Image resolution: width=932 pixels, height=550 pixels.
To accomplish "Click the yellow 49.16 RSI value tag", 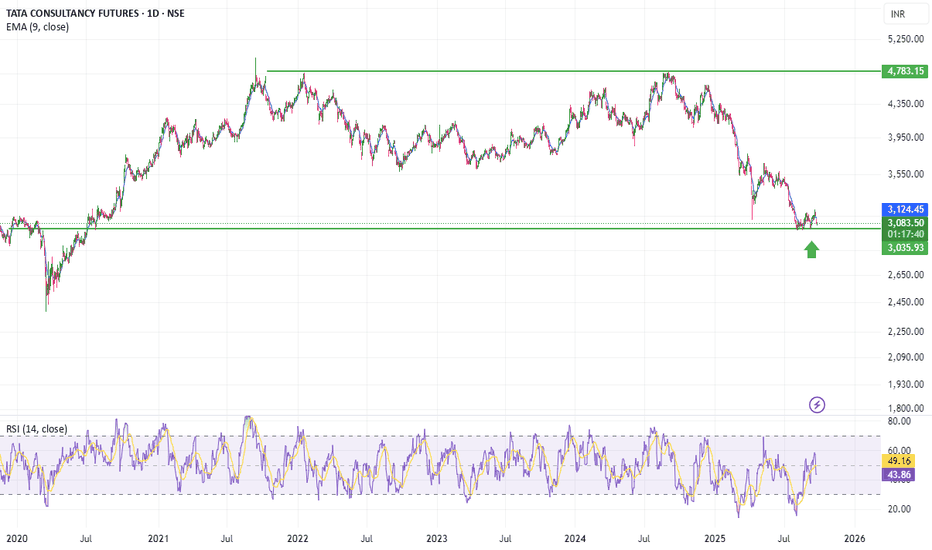I will (x=898, y=461).
